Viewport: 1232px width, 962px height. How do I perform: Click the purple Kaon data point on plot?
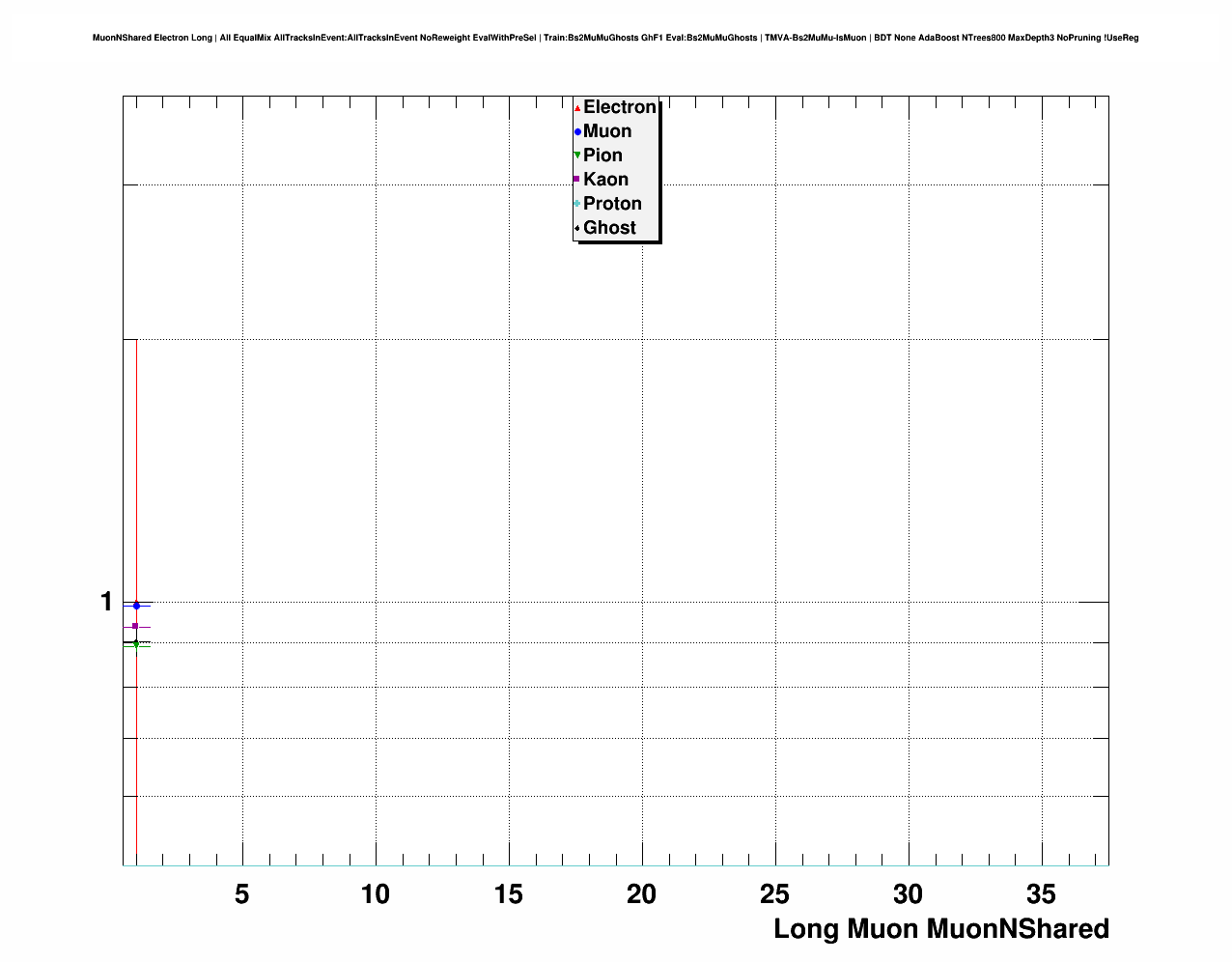point(135,626)
